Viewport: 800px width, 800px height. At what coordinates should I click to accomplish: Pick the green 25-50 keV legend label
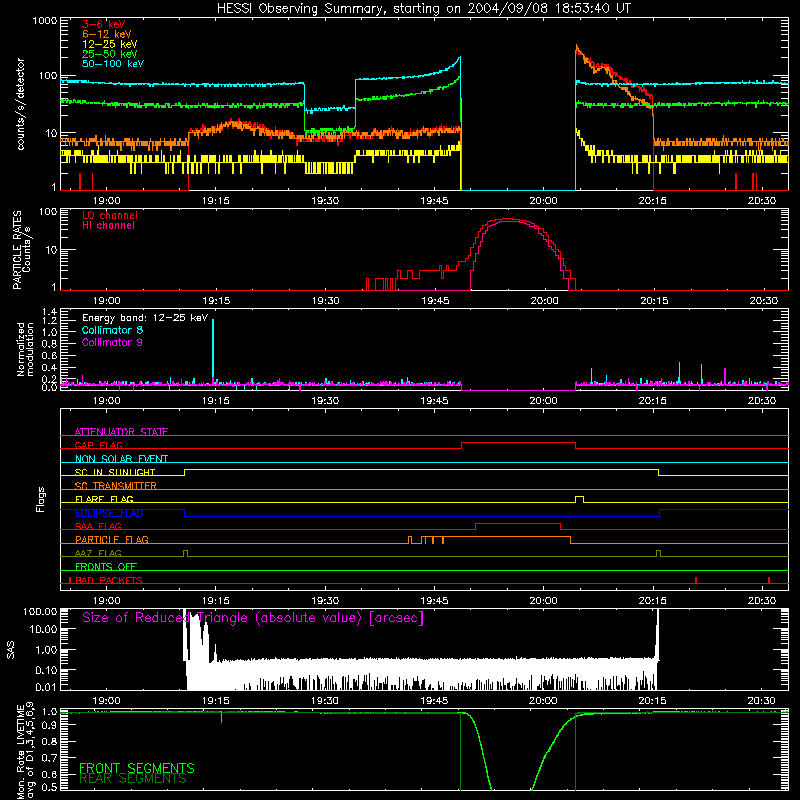(110, 54)
